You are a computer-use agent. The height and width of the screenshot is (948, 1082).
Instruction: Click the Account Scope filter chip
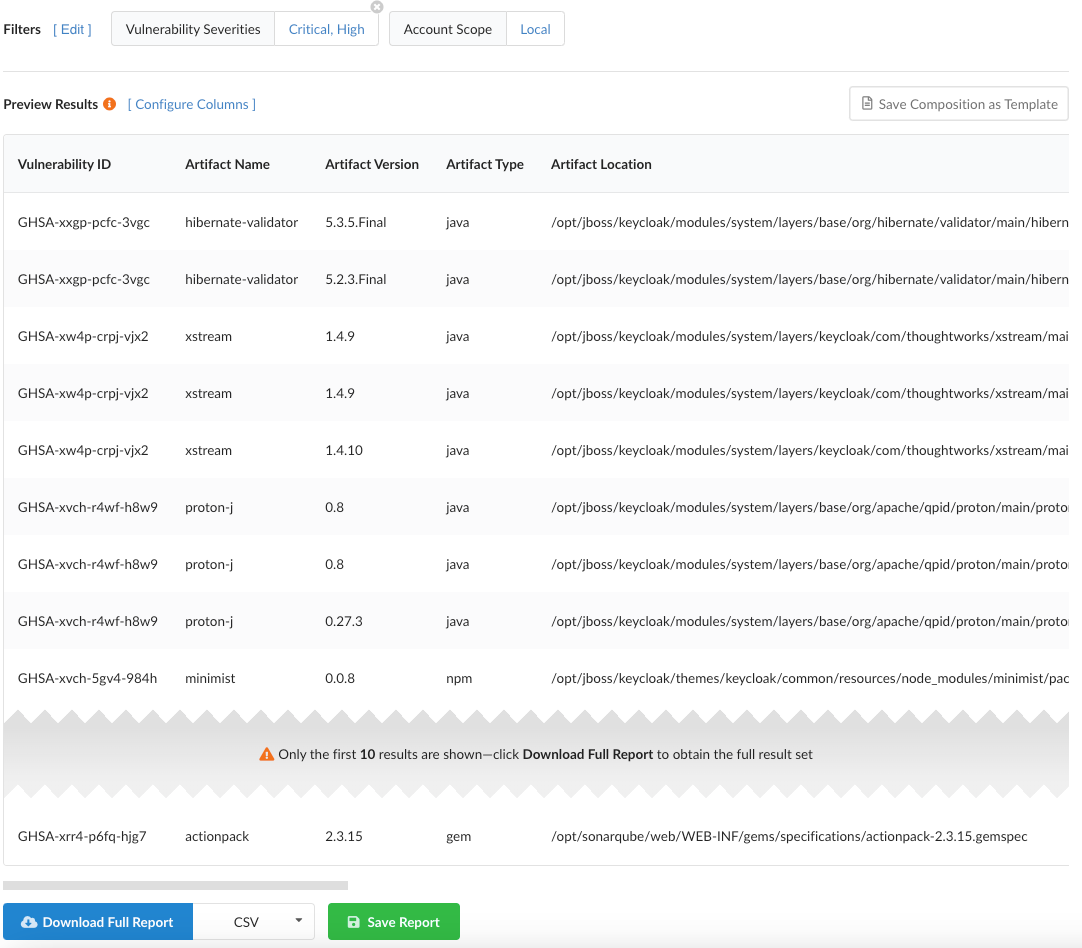[x=447, y=29]
